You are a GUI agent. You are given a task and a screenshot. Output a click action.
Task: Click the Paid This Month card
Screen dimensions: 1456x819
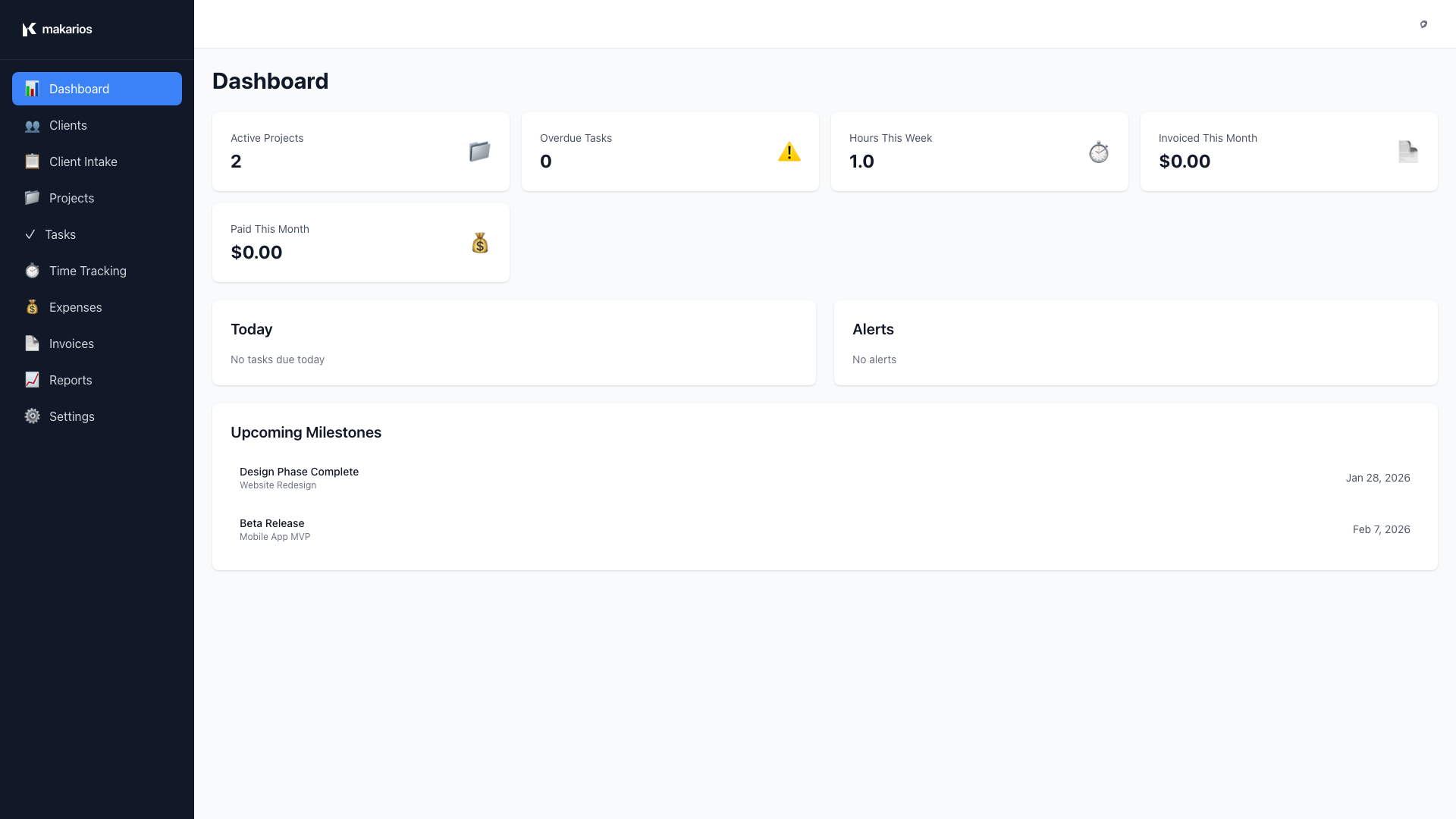(360, 242)
